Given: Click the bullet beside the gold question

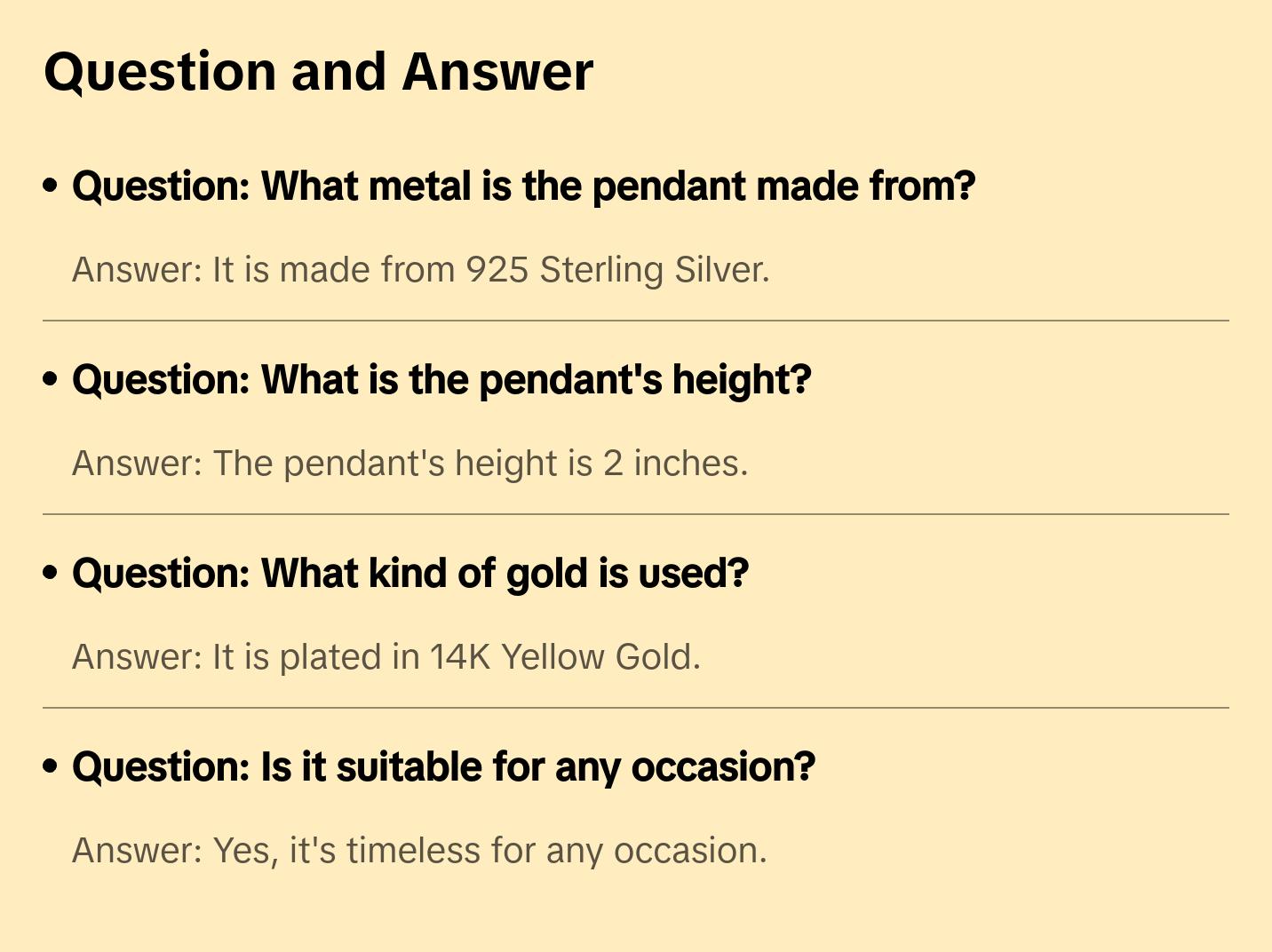Looking at the screenshot, I should [x=51, y=573].
